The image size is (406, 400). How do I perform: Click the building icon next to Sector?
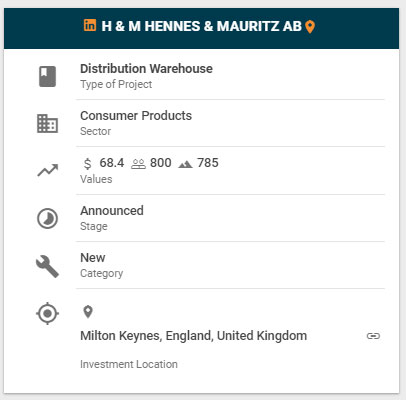[47, 124]
